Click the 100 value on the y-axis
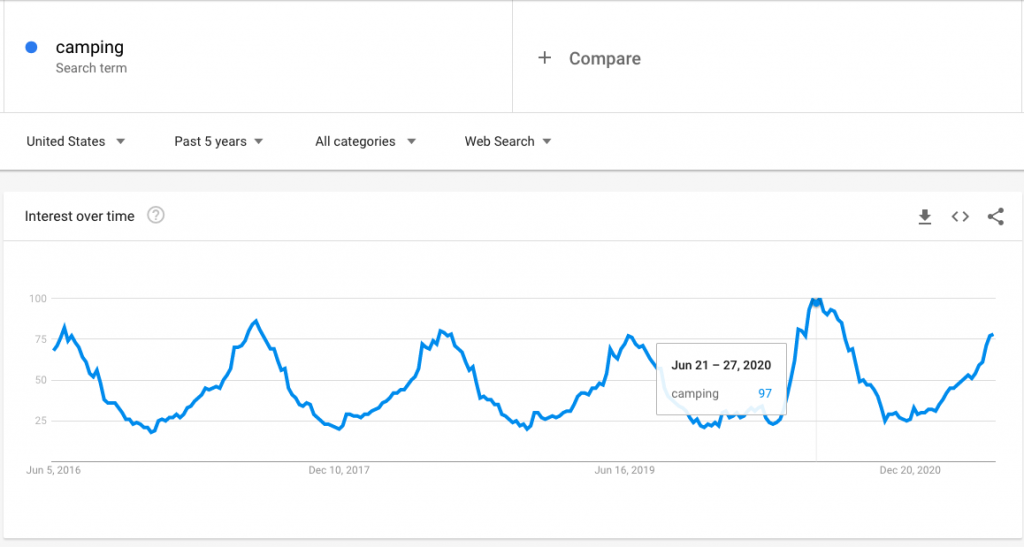Viewport: 1024px width, 547px height. 38,299
